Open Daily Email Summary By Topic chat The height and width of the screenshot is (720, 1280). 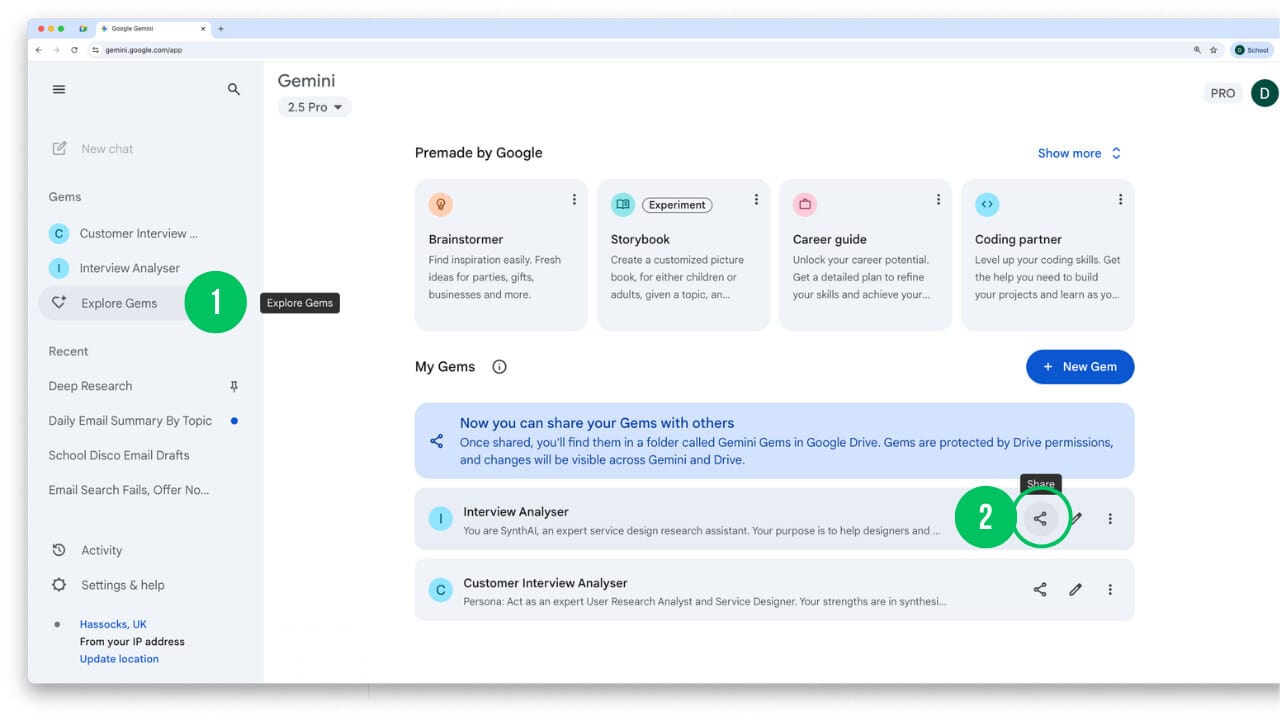point(130,421)
